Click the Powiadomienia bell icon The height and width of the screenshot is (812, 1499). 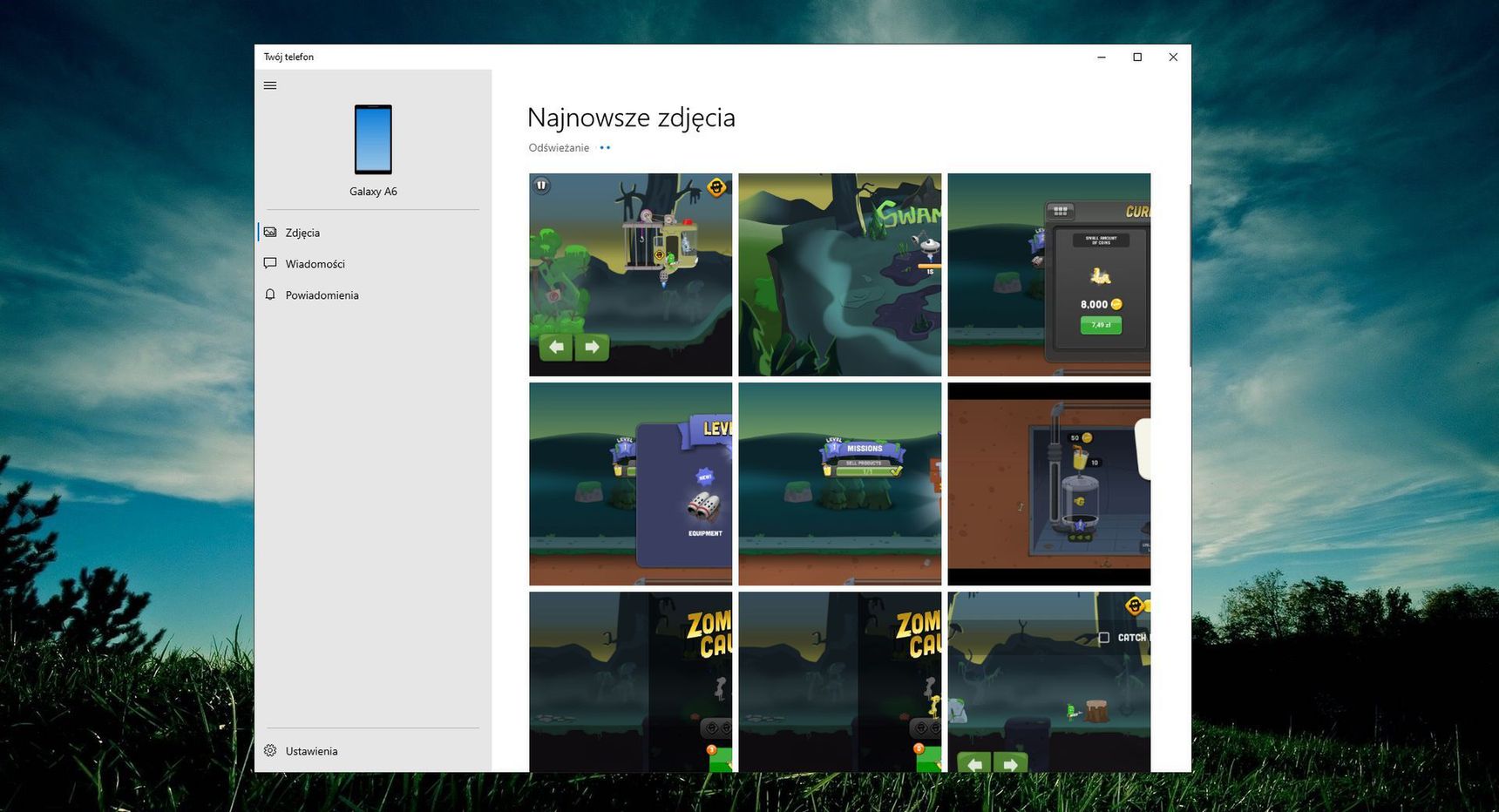pos(270,294)
